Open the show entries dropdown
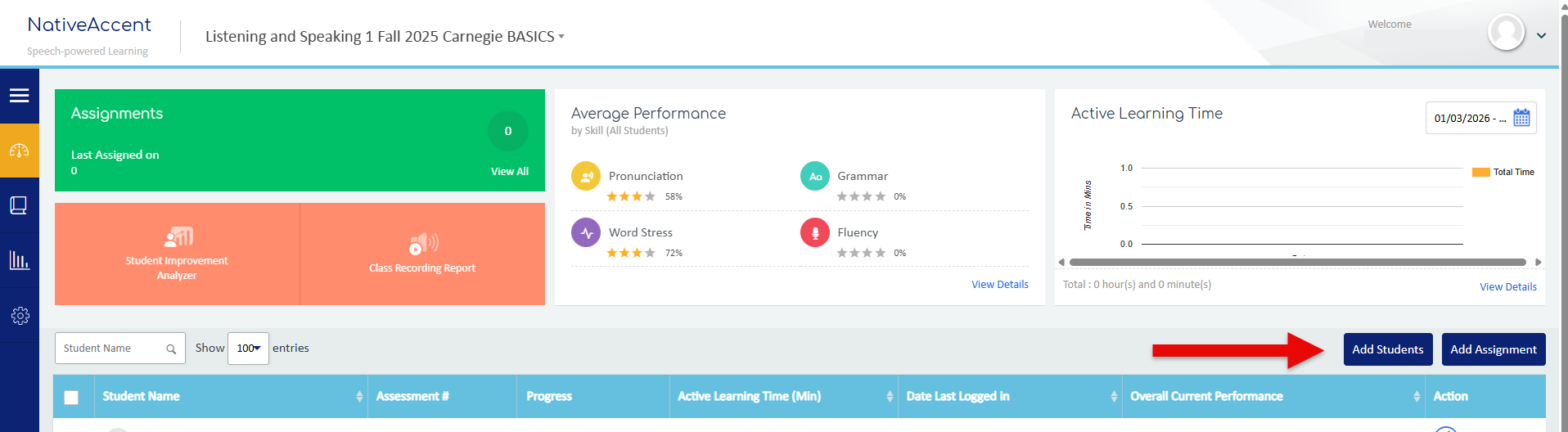Screen dimensions: 1568x432 point(248,349)
